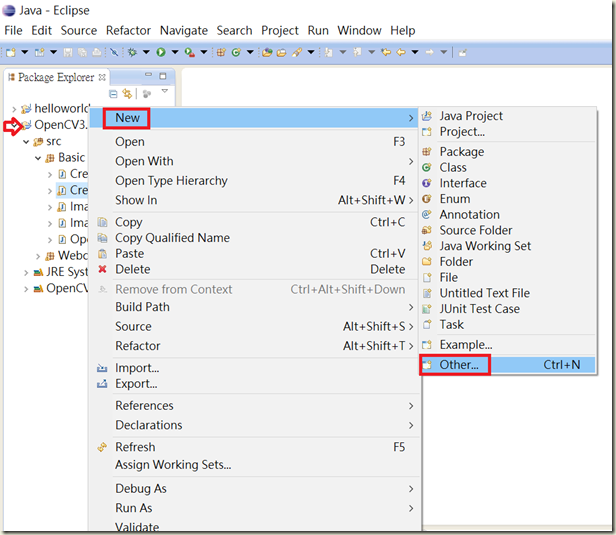Expand the Webc package node

coord(38,257)
